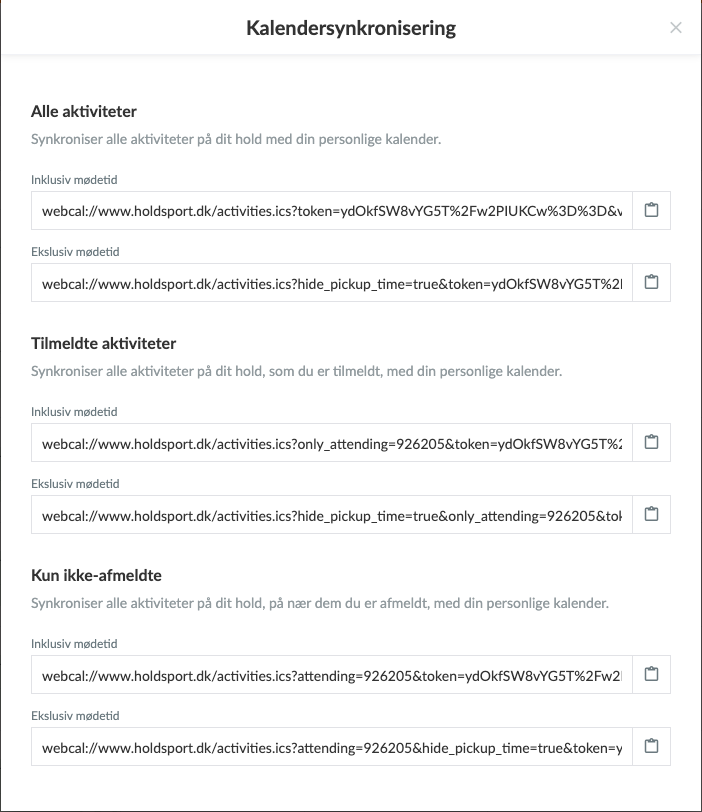Viewport: 702px width, 812px height.
Task: Click the description text under Tilmeldte aktiviteter
Action: click(x=296, y=371)
